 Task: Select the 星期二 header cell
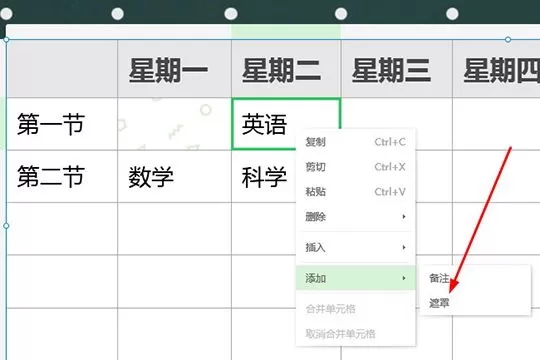(x=286, y=69)
